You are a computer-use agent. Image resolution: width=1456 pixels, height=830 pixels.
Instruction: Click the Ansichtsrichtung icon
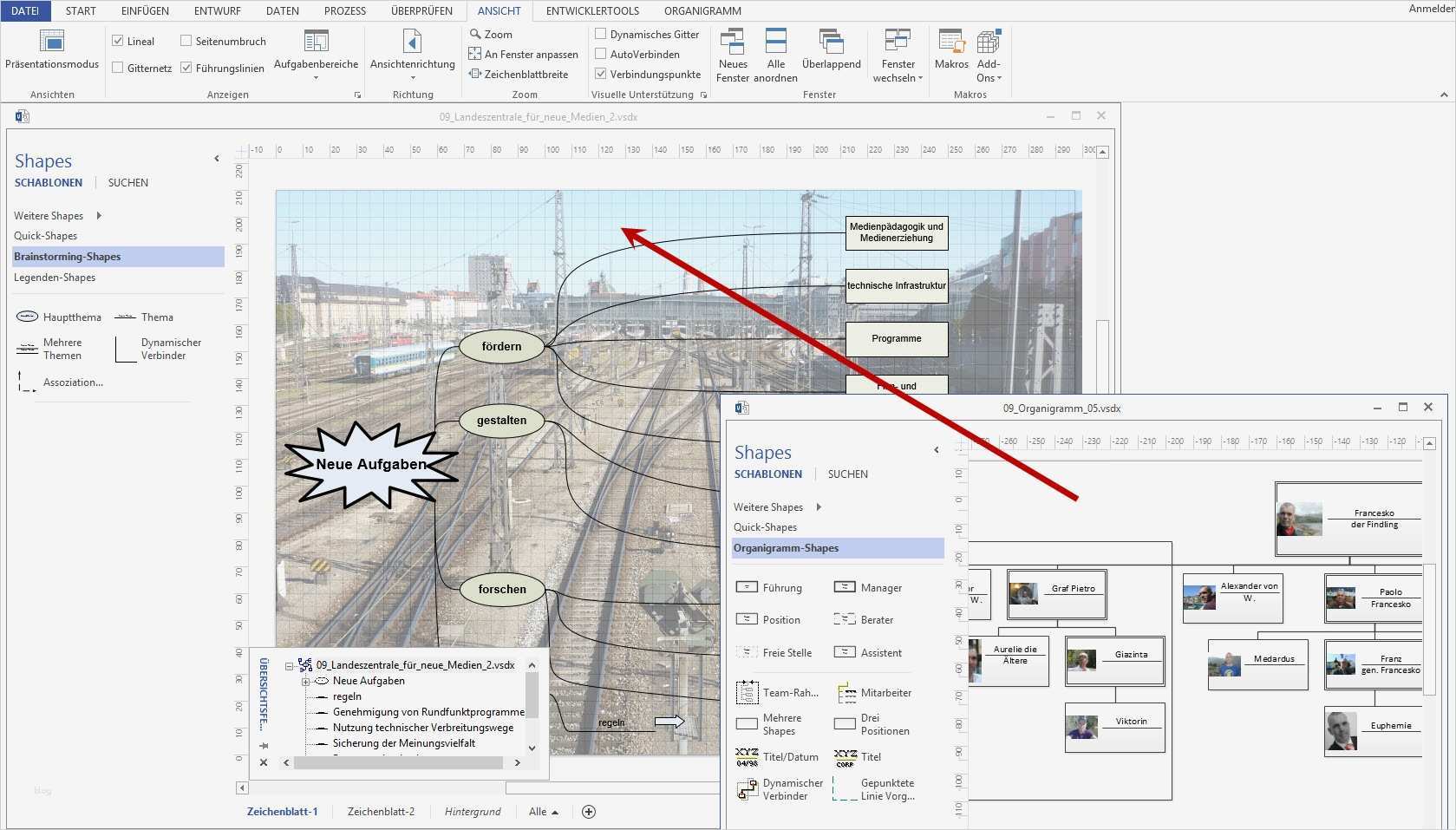412,42
